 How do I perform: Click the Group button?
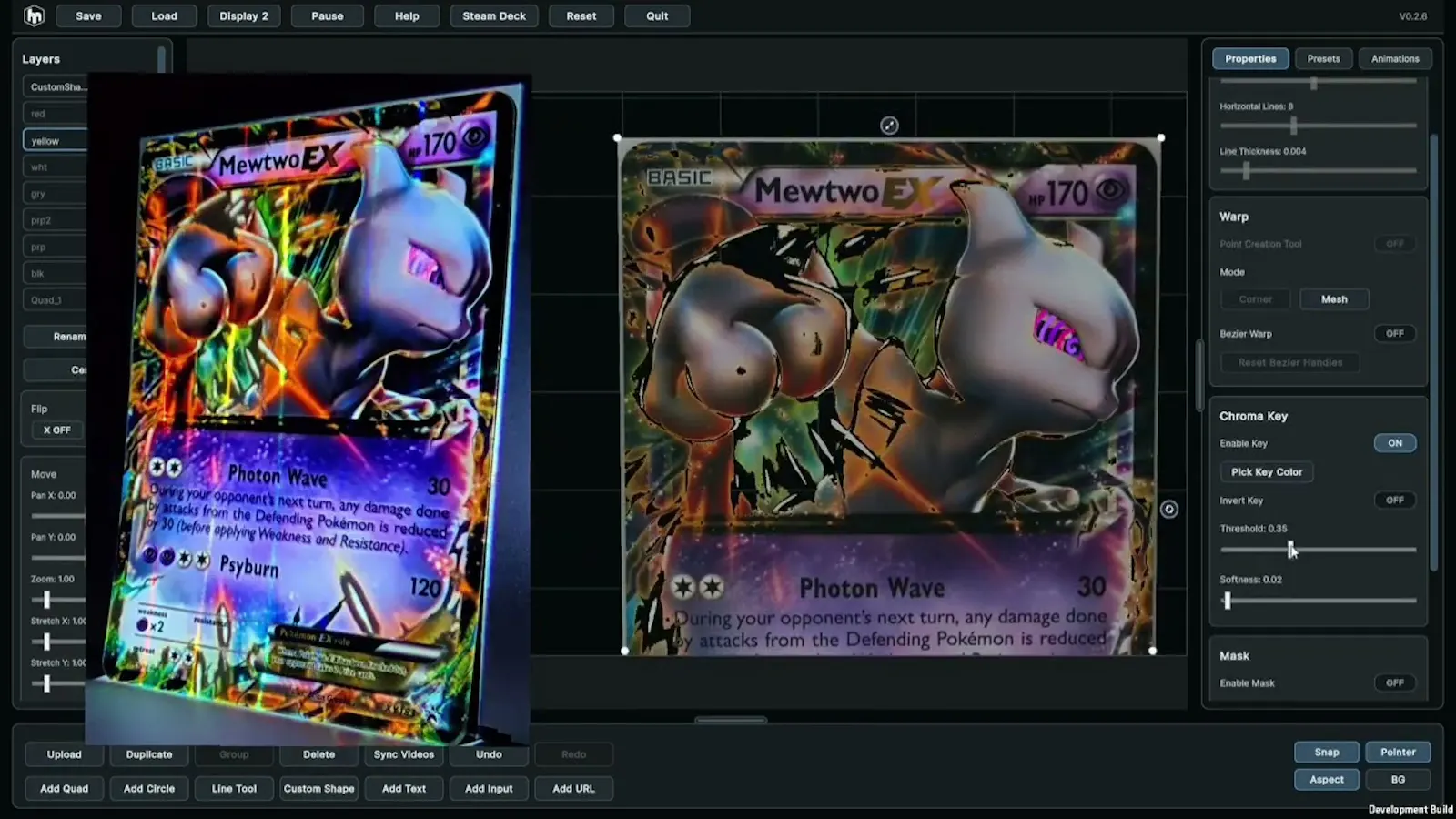click(234, 754)
